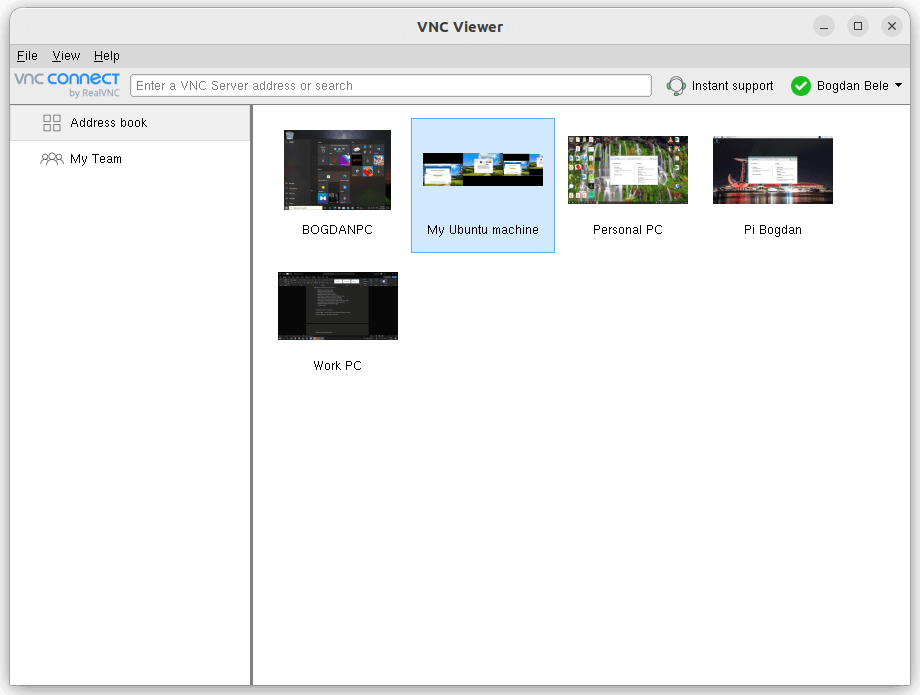
Task: Open the Personal PC connection thumbnail
Action: tap(627, 169)
